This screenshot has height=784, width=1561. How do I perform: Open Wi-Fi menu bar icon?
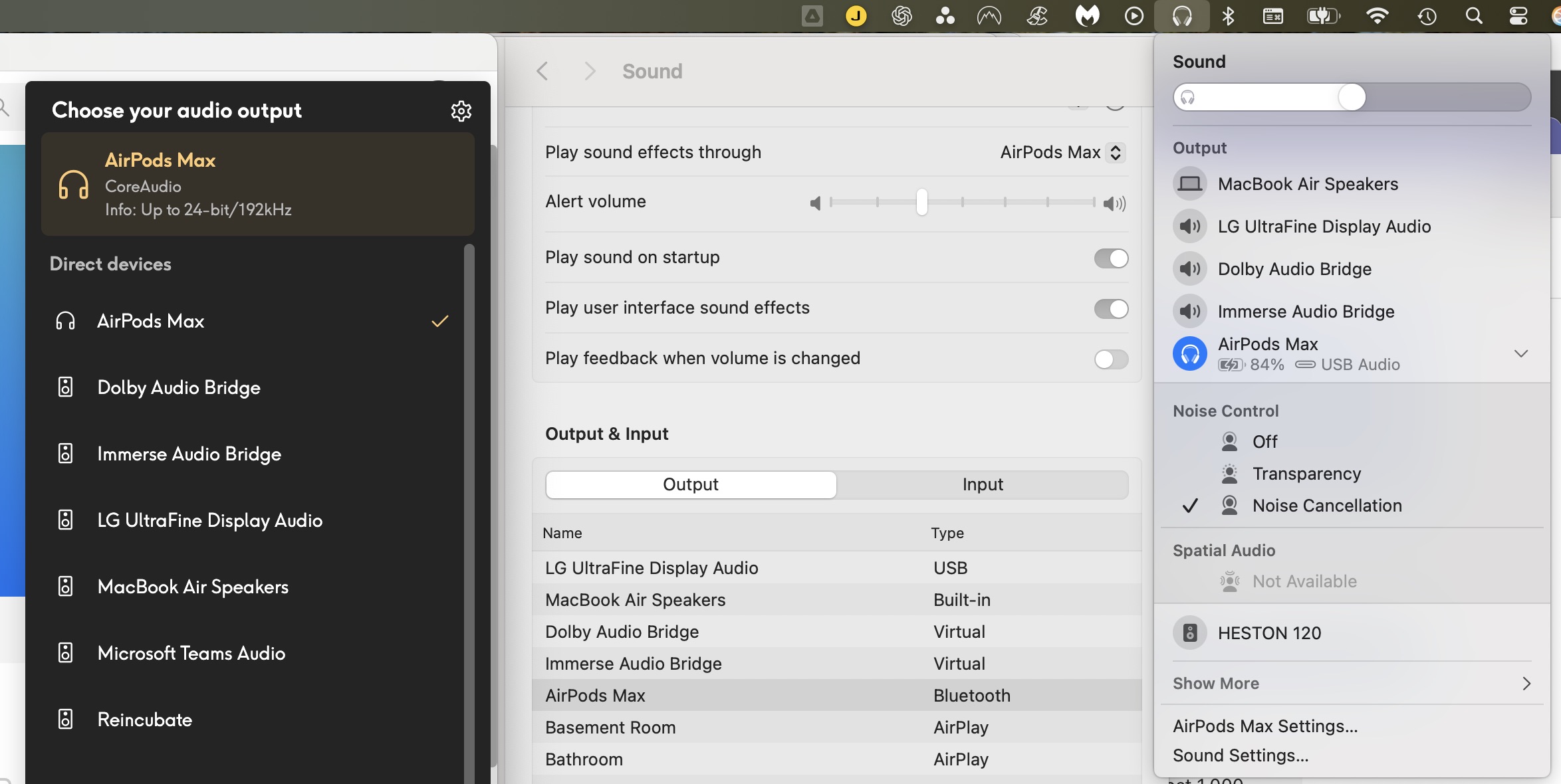(1377, 16)
